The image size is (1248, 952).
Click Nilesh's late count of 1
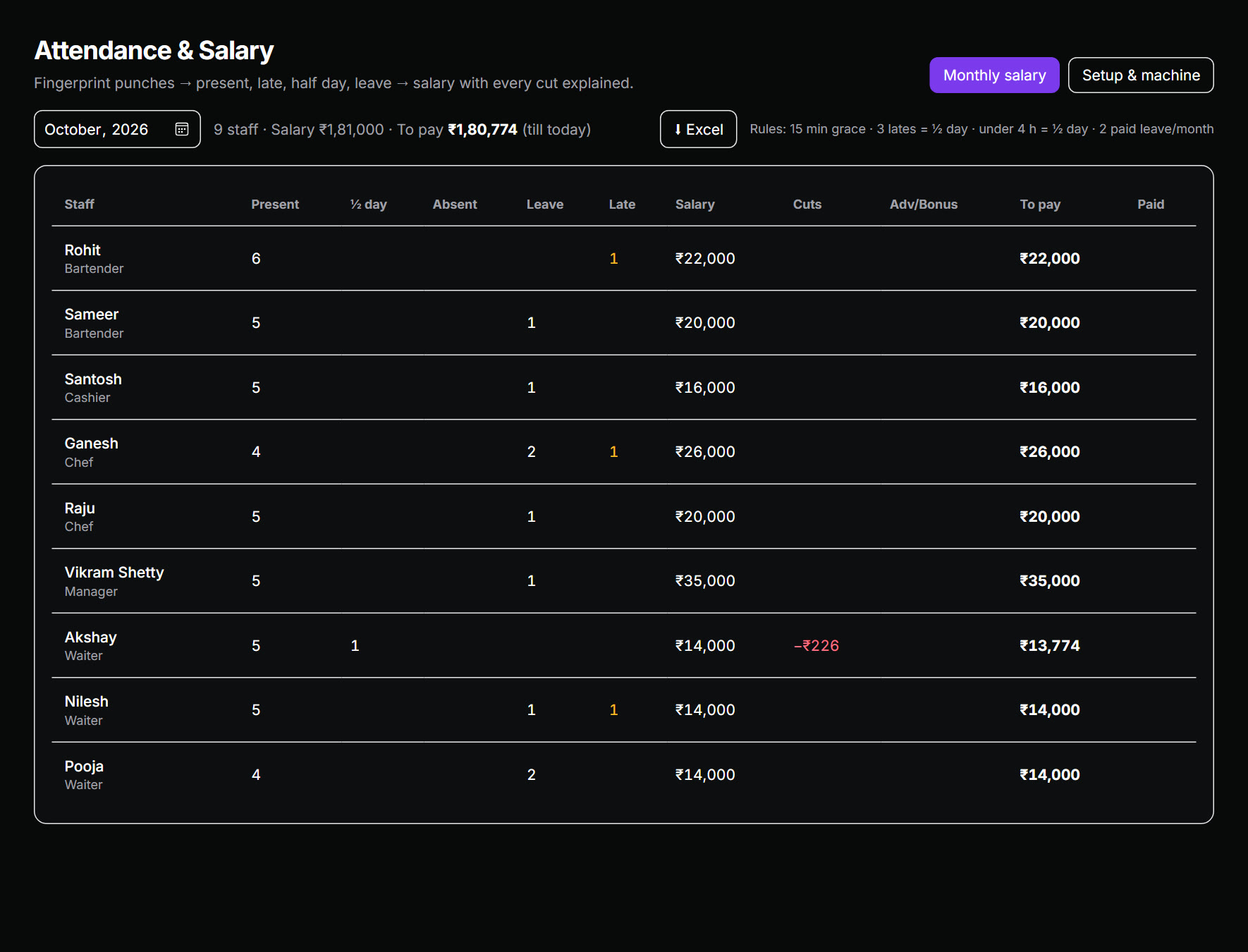click(614, 710)
